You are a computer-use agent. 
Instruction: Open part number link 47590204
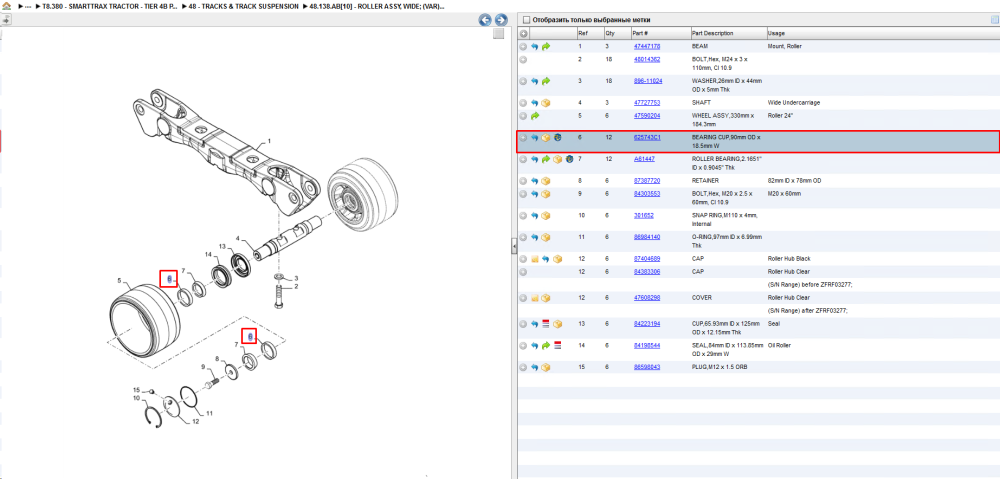coord(647,116)
